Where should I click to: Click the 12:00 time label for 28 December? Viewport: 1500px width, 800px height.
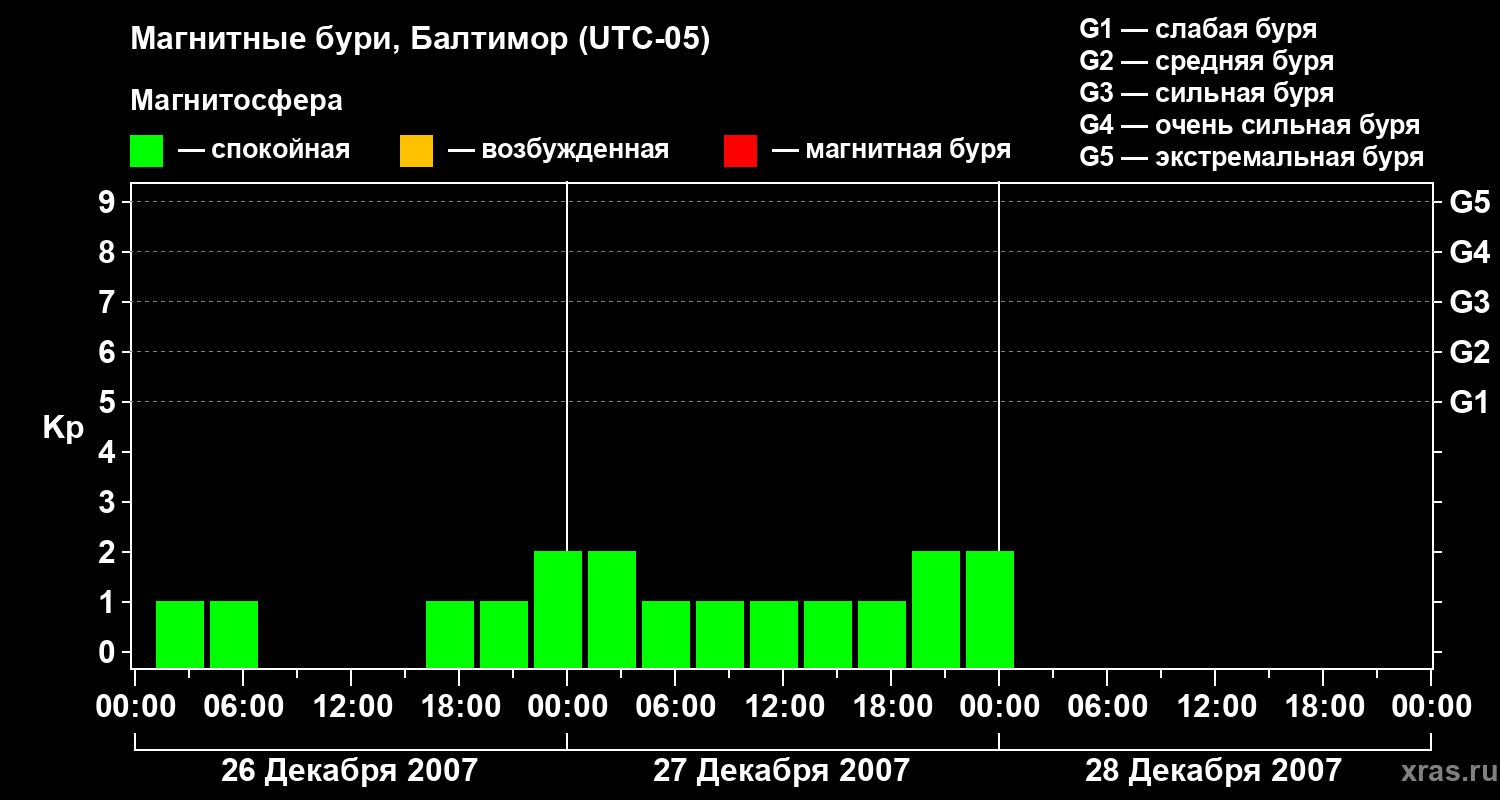click(x=1215, y=707)
